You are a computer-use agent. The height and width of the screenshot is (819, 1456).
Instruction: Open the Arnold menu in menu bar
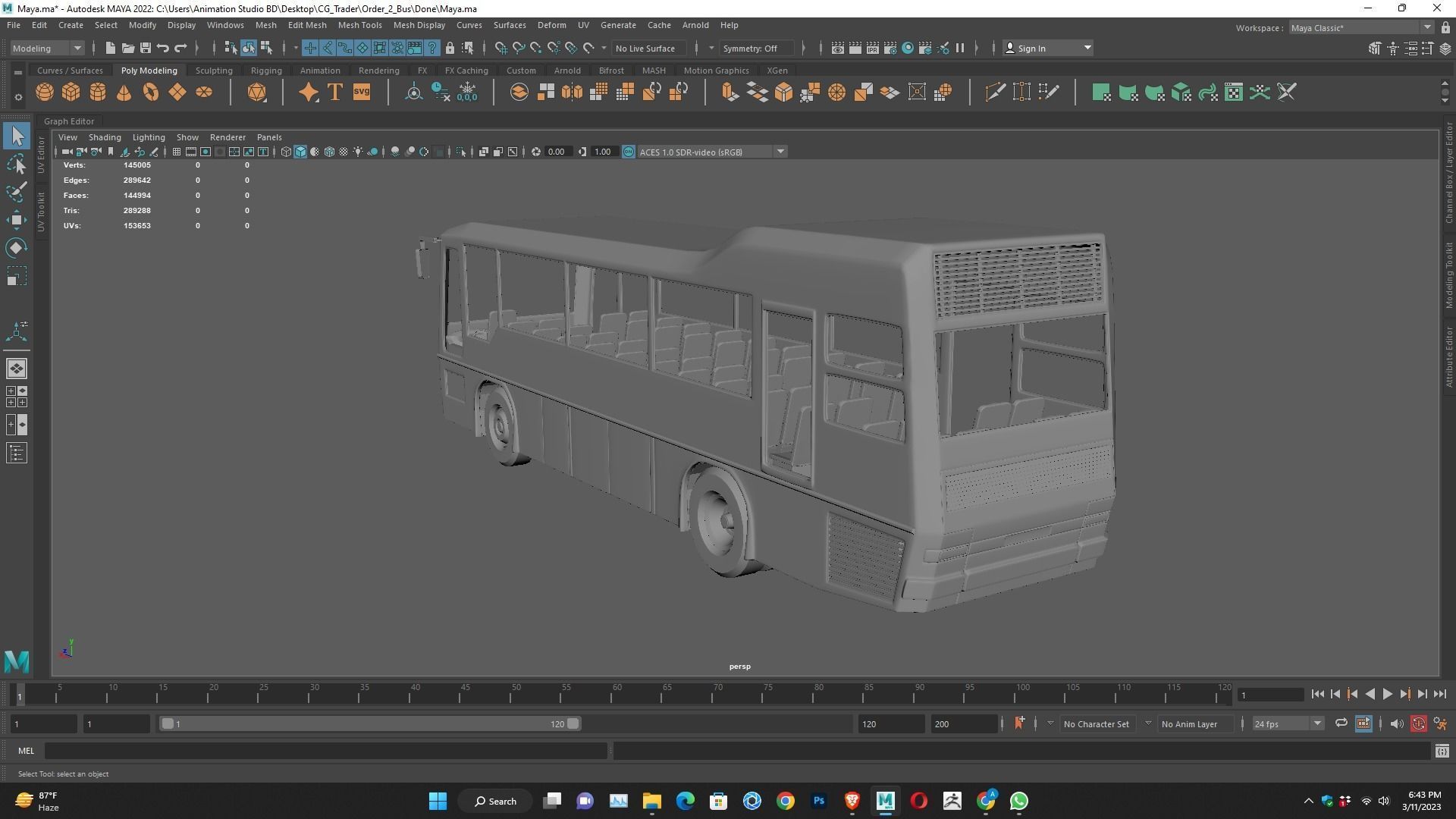695,25
